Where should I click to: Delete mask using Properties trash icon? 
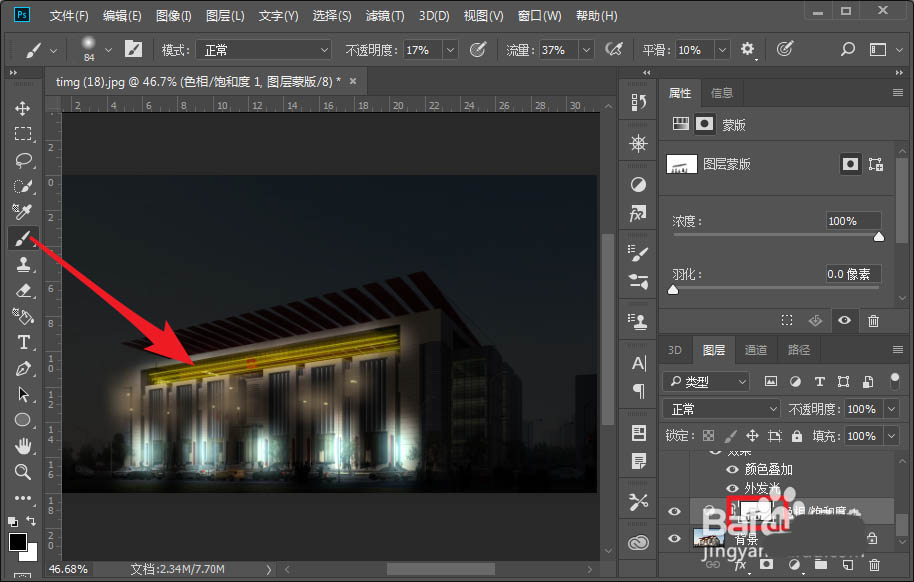tap(873, 321)
